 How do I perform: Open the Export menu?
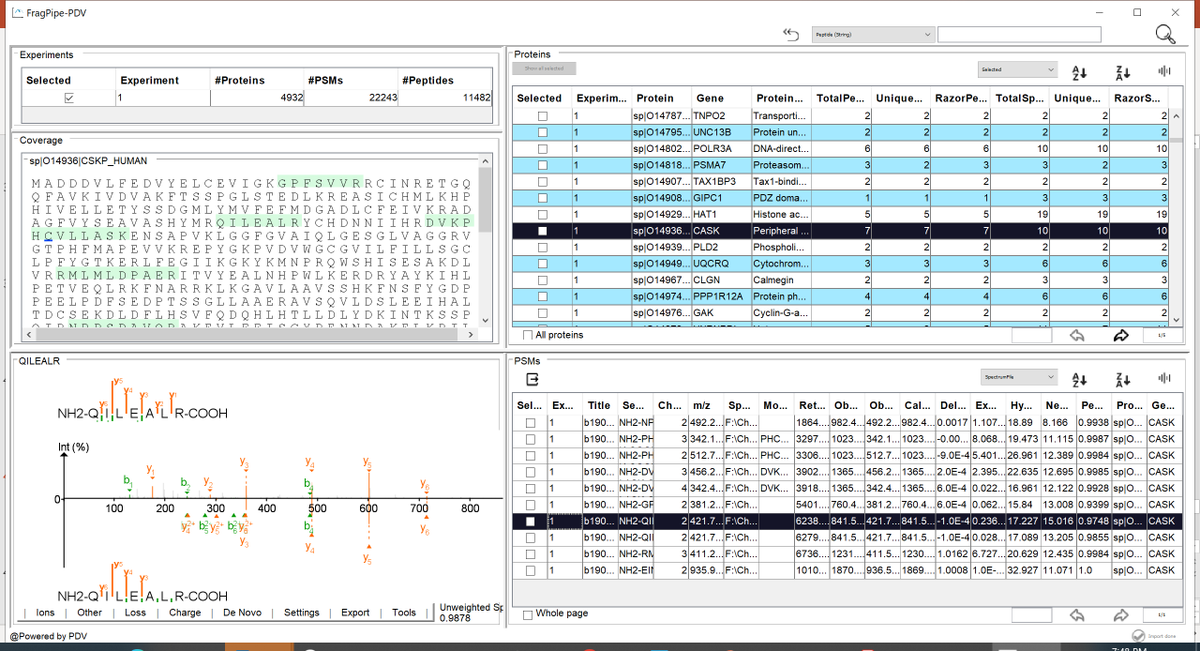coord(355,613)
